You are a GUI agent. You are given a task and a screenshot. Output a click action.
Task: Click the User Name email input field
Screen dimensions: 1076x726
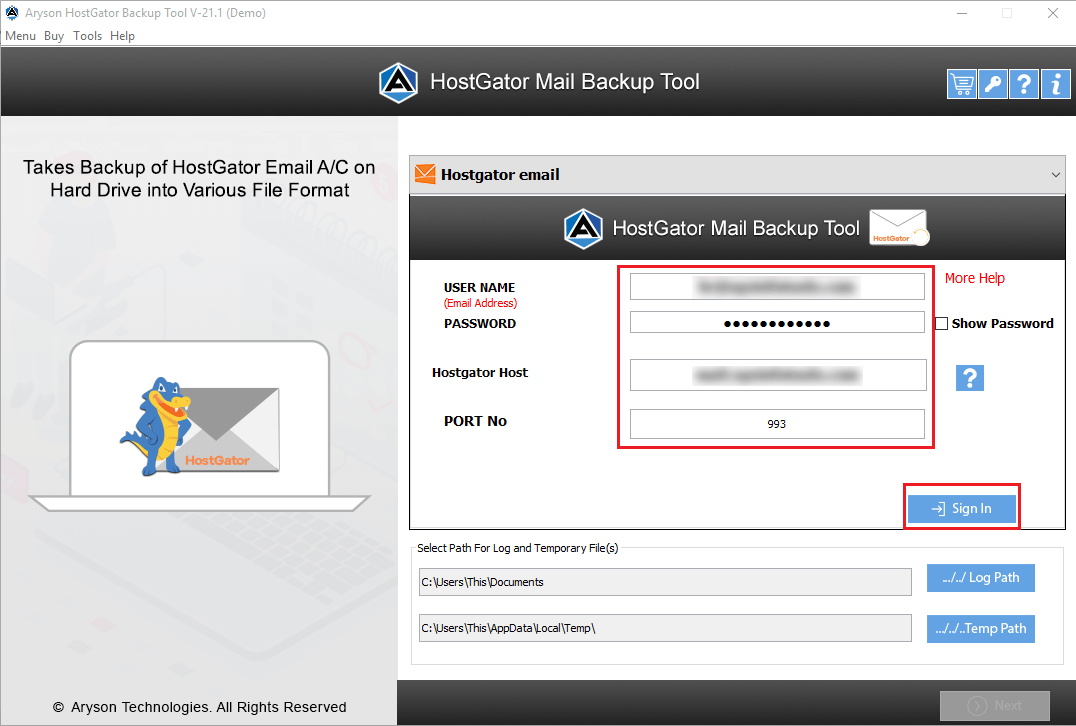777,287
